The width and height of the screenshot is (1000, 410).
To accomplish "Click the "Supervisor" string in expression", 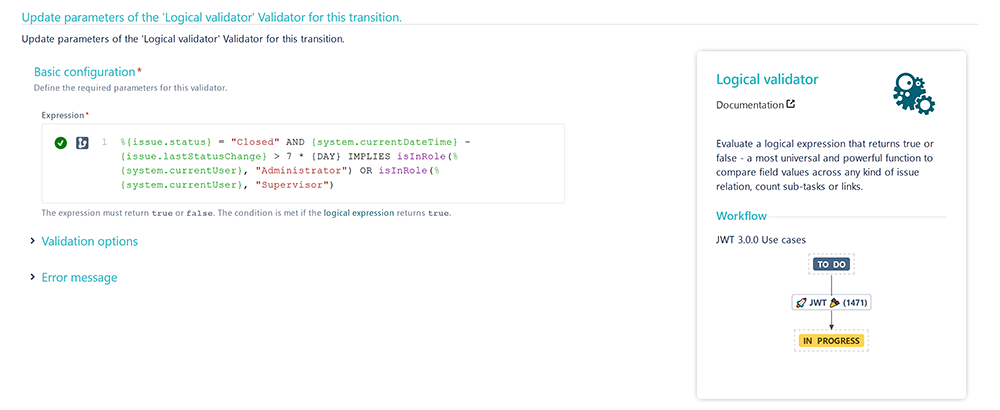I will pyautogui.click(x=293, y=185).
